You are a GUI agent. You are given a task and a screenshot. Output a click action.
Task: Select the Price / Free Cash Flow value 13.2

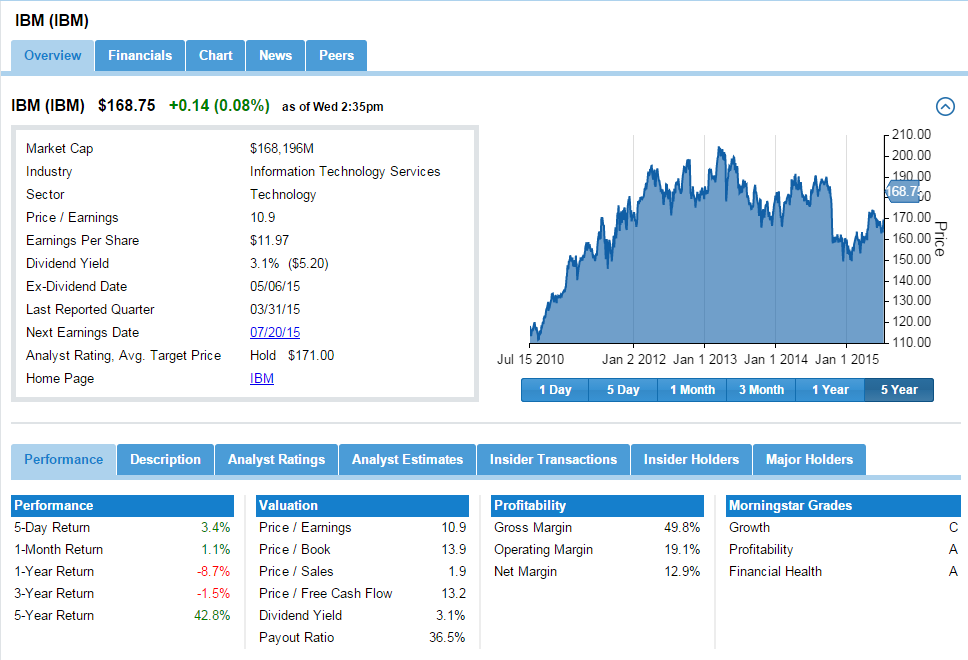454,594
